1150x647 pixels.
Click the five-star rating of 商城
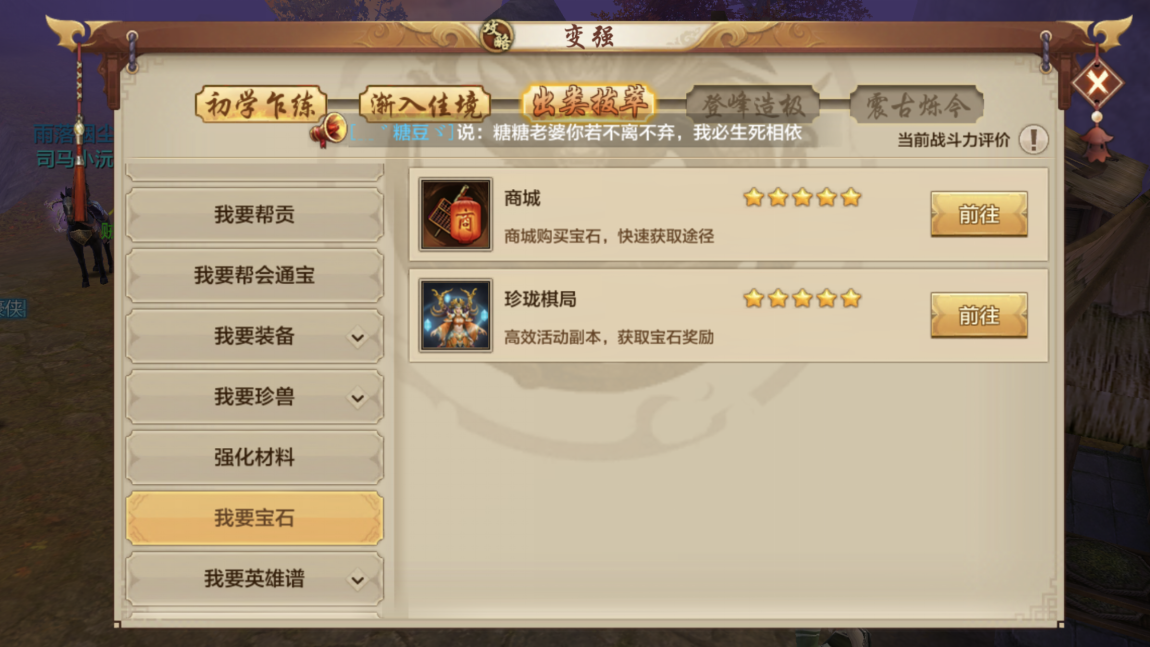[802, 197]
